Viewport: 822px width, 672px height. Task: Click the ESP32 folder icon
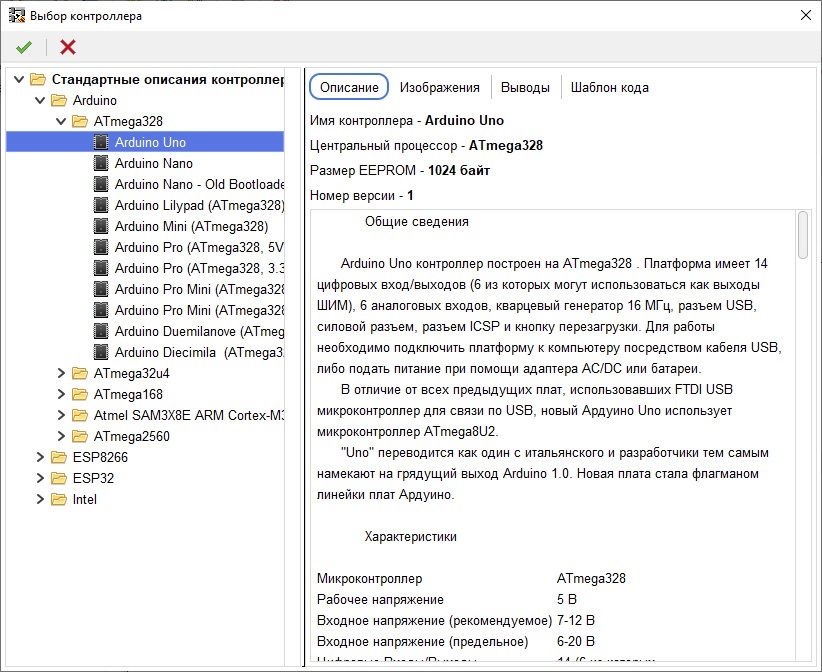pos(59,478)
